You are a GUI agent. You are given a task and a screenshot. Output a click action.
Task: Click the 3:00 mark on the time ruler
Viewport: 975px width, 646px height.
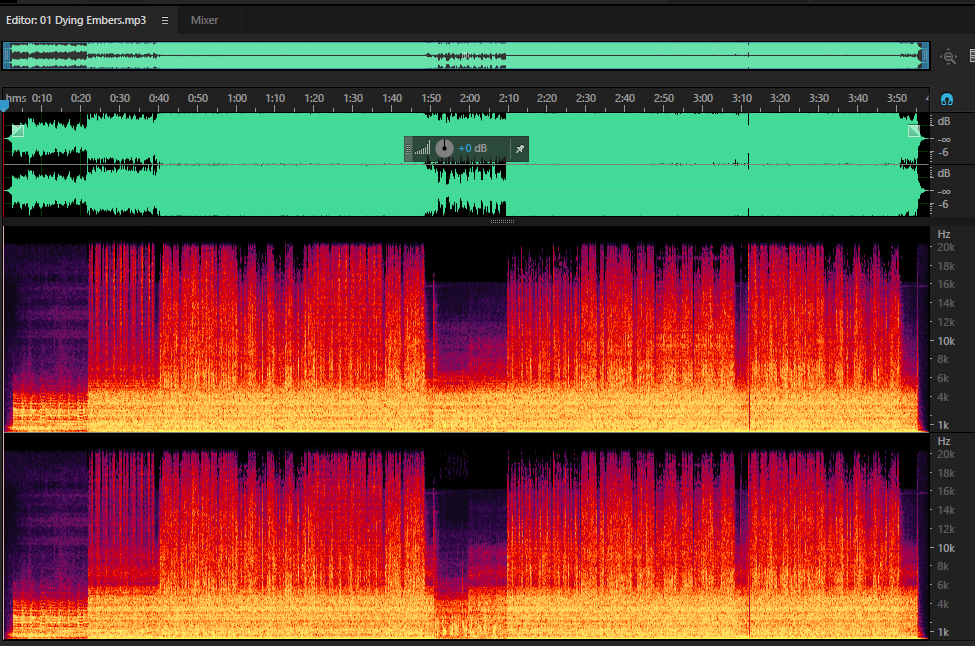pyautogui.click(x=703, y=98)
